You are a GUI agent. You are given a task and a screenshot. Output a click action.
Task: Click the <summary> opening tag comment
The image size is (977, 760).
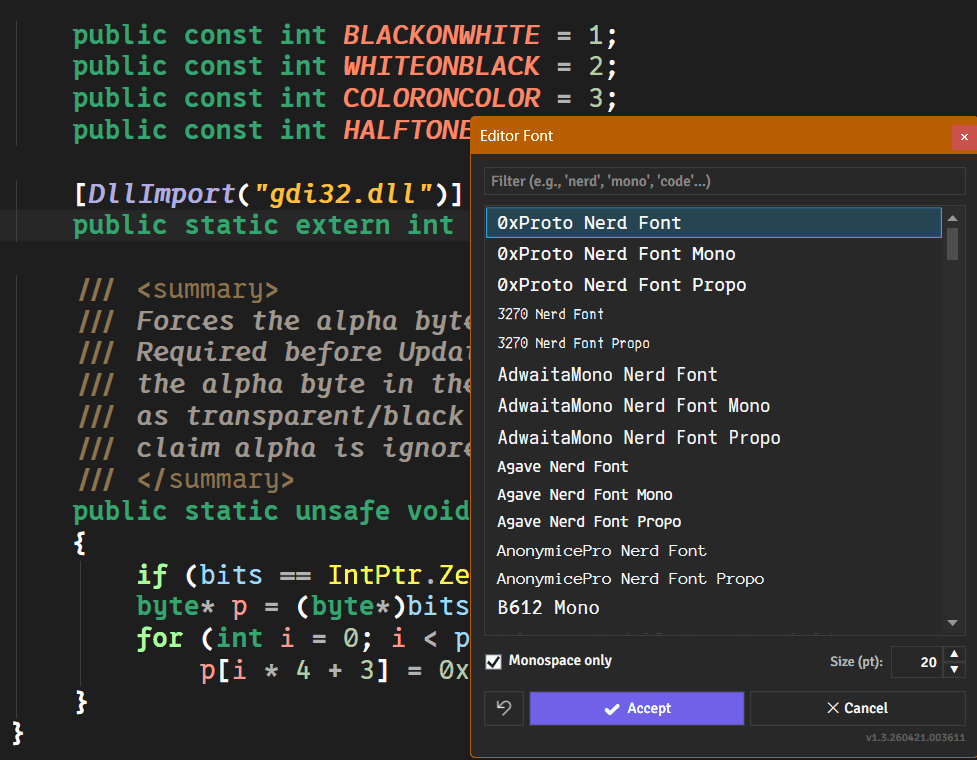coord(207,290)
